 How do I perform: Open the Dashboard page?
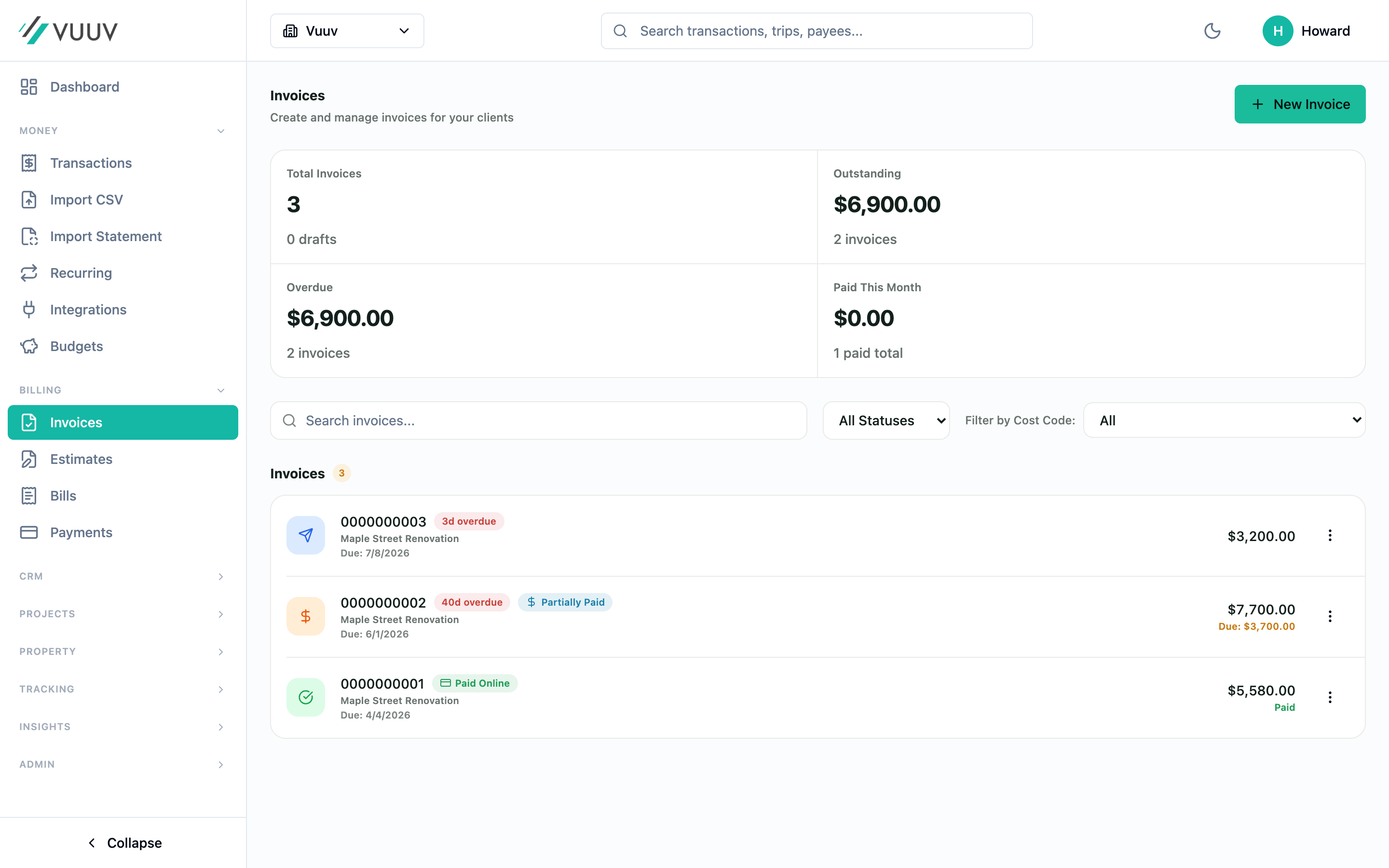click(x=123, y=87)
